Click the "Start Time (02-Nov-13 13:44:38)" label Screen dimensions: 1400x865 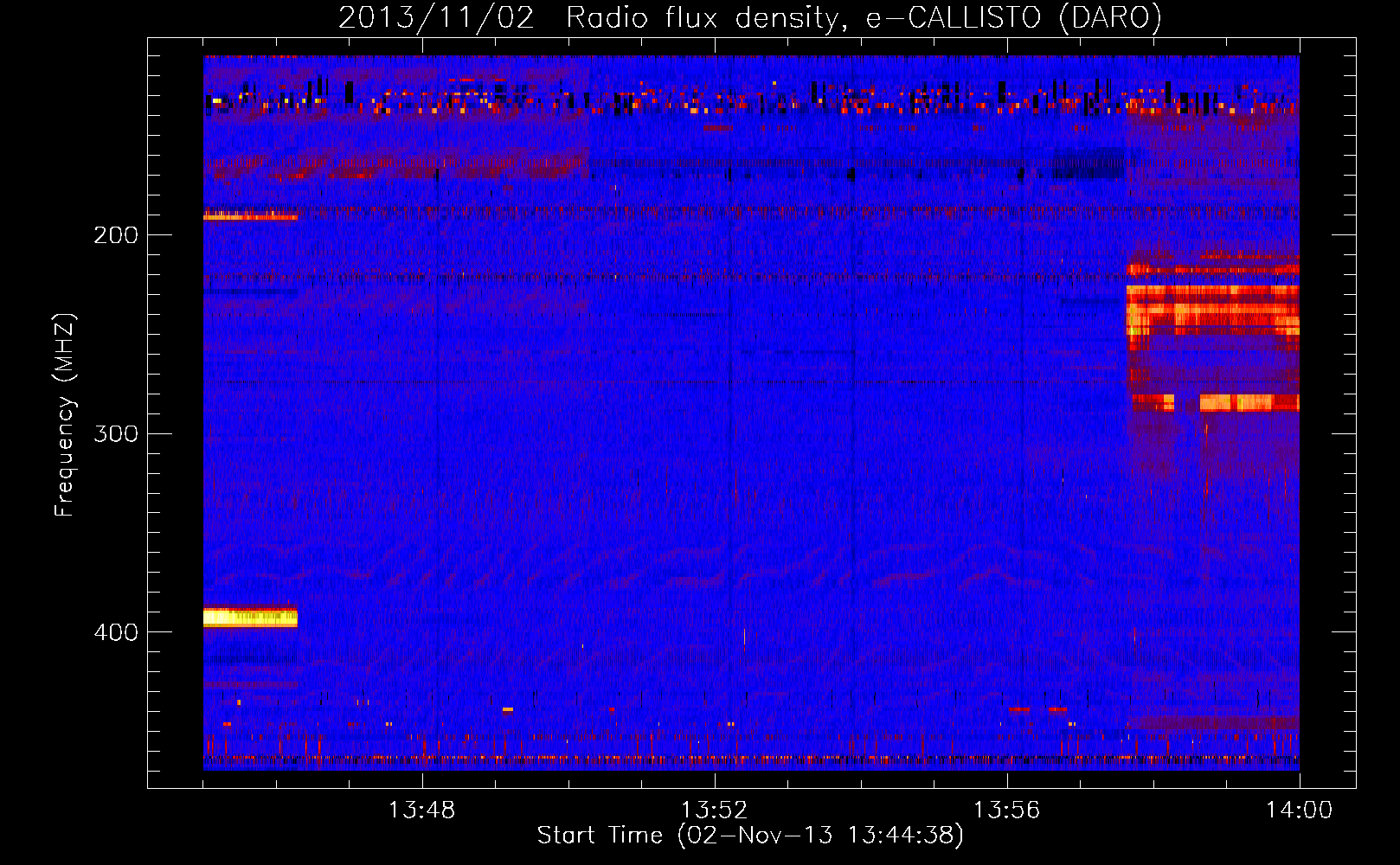(x=750, y=836)
